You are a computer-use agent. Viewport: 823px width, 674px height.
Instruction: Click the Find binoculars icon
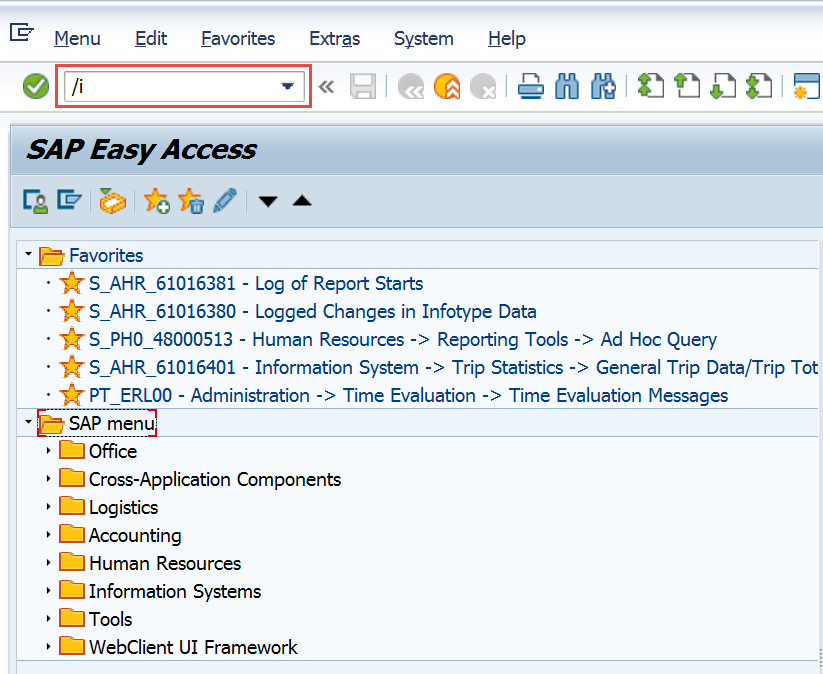567,86
